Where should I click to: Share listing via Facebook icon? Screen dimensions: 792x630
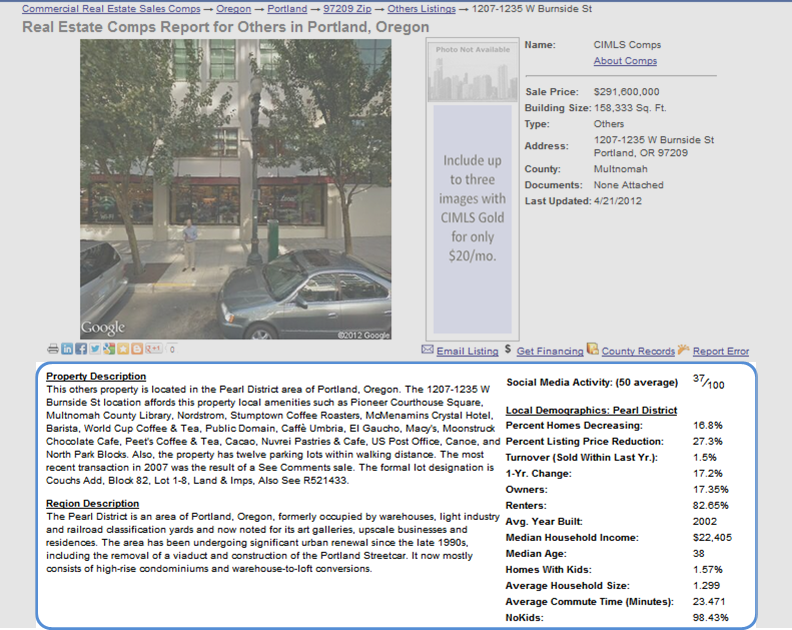[81, 349]
